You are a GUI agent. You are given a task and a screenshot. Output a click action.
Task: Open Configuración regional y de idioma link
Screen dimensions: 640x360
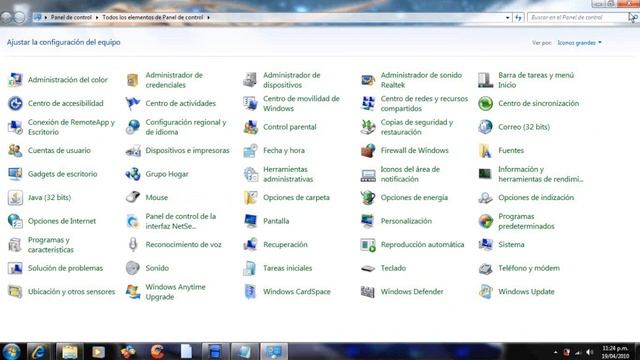tap(186, 127)
